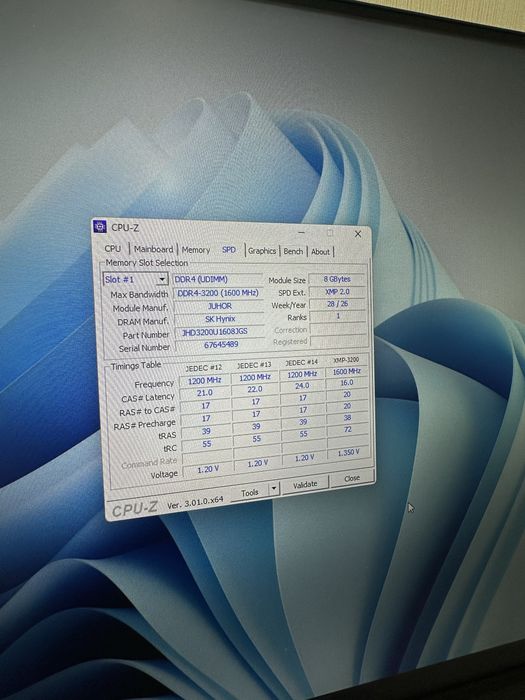Click the XMP-3200 voltage 1.350 V cell
This screenshot has width=525, height=700.
(348, 453)
